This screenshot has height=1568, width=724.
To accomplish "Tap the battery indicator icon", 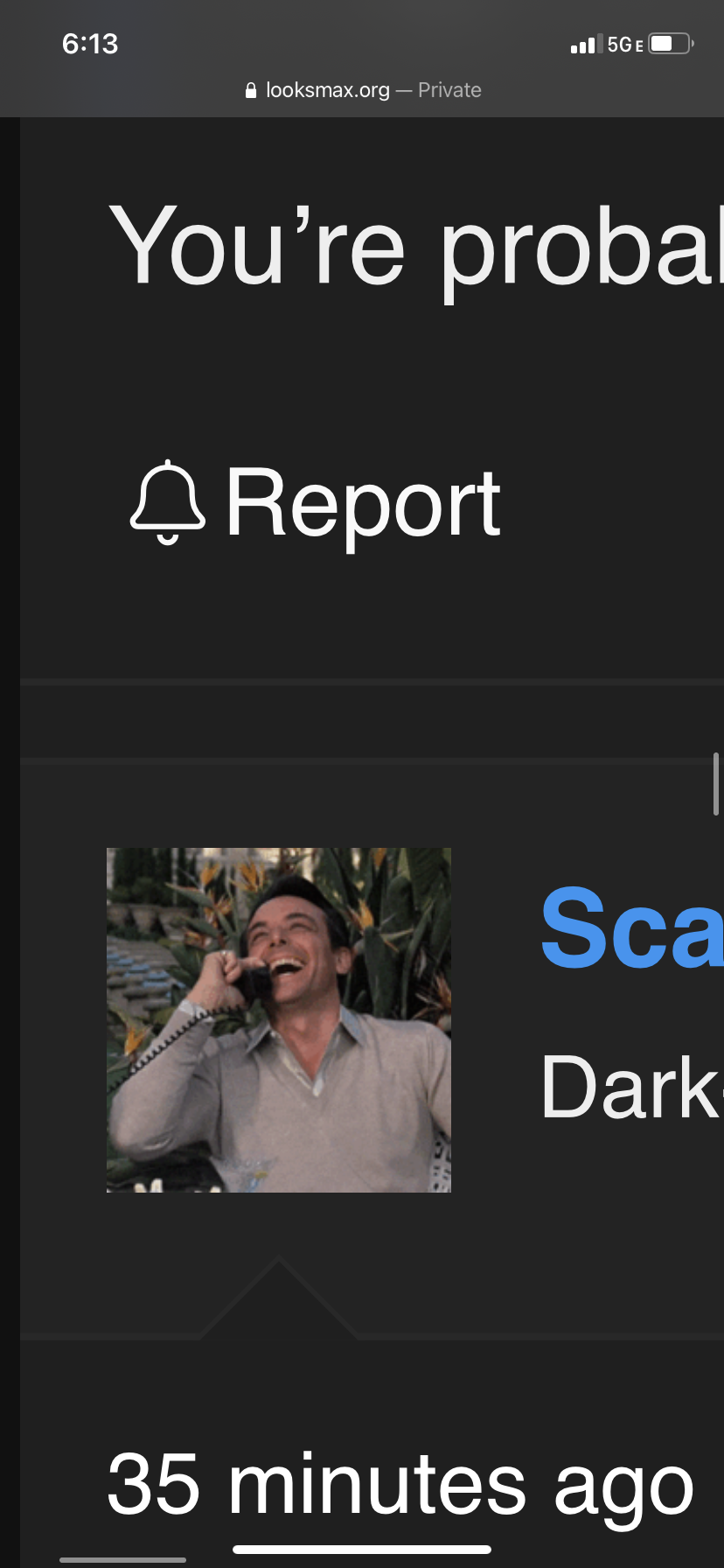I will point(672,44).
